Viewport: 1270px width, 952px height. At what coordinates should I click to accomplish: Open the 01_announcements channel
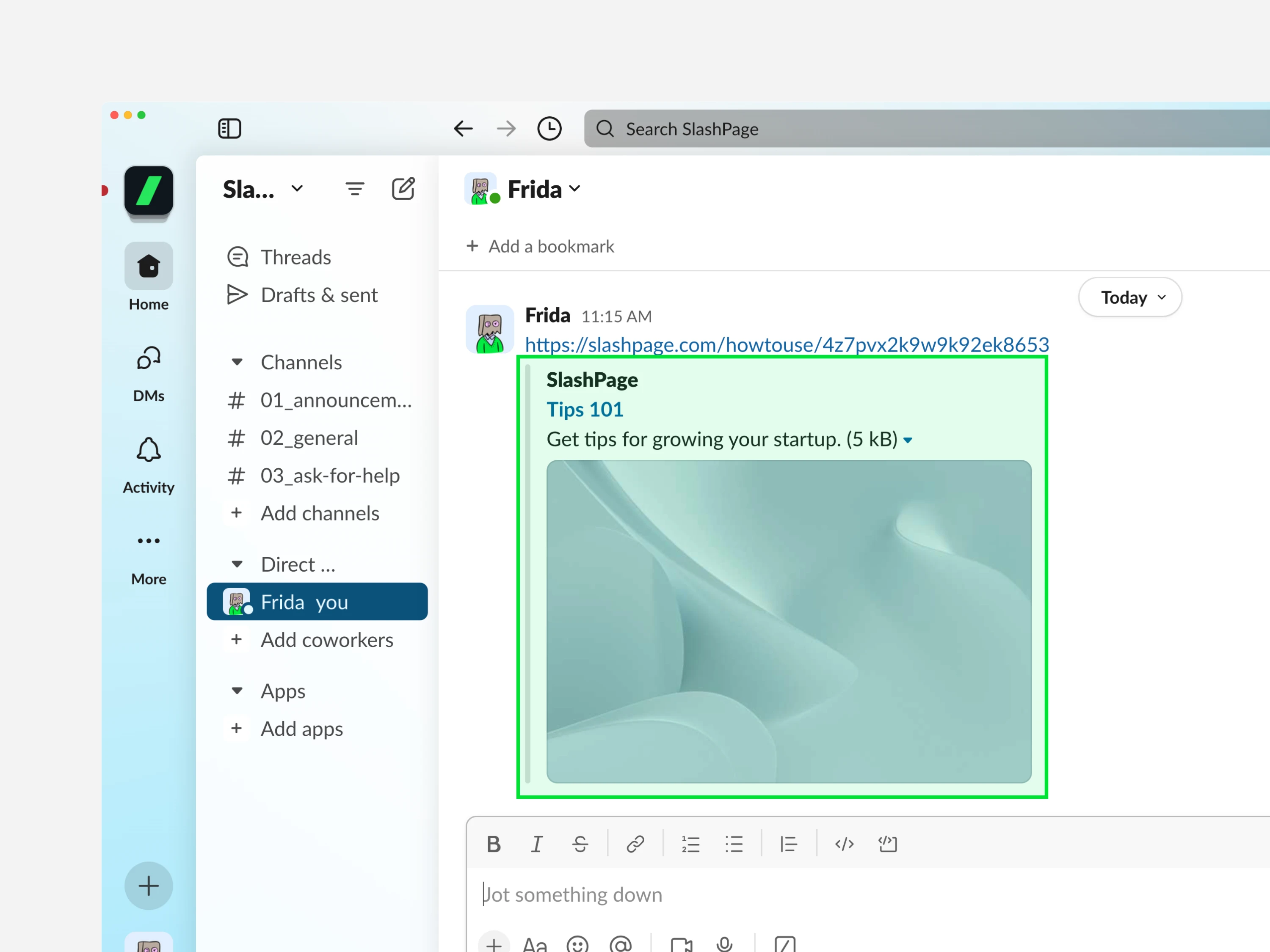[x=317, y=400]
